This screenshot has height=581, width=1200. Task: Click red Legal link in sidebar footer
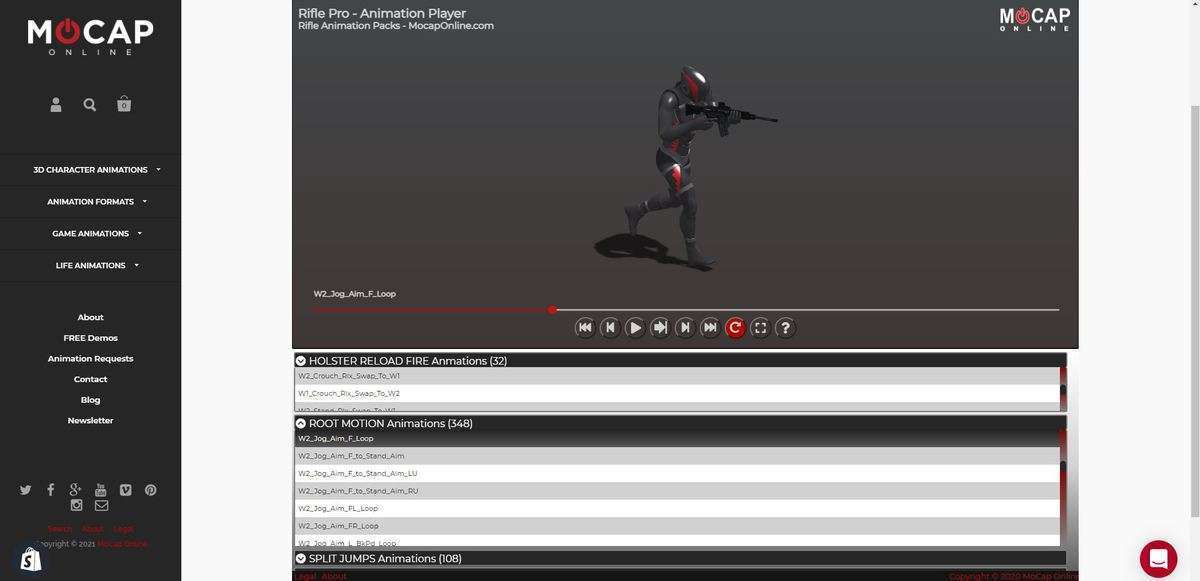point(123,529)
